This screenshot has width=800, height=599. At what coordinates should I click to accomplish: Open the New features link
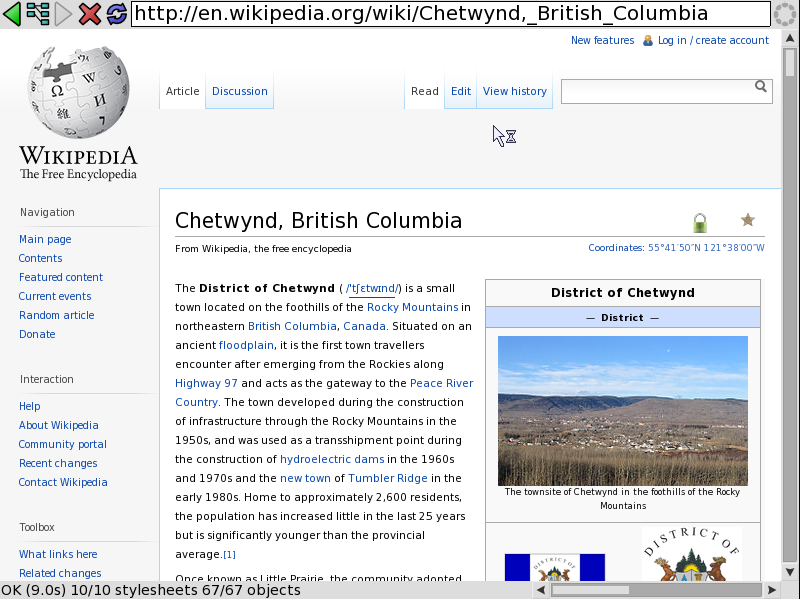[603, 40]
